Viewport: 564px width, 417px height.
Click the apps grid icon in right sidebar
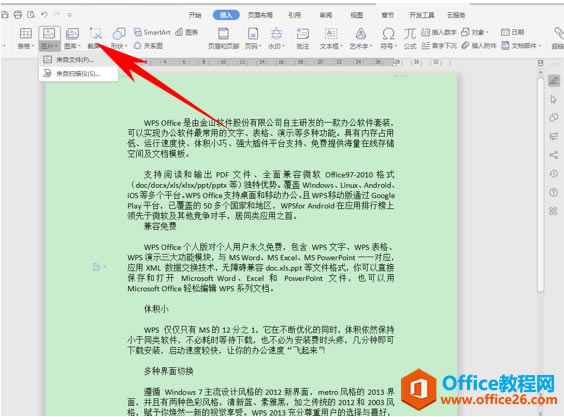[554, 211]
